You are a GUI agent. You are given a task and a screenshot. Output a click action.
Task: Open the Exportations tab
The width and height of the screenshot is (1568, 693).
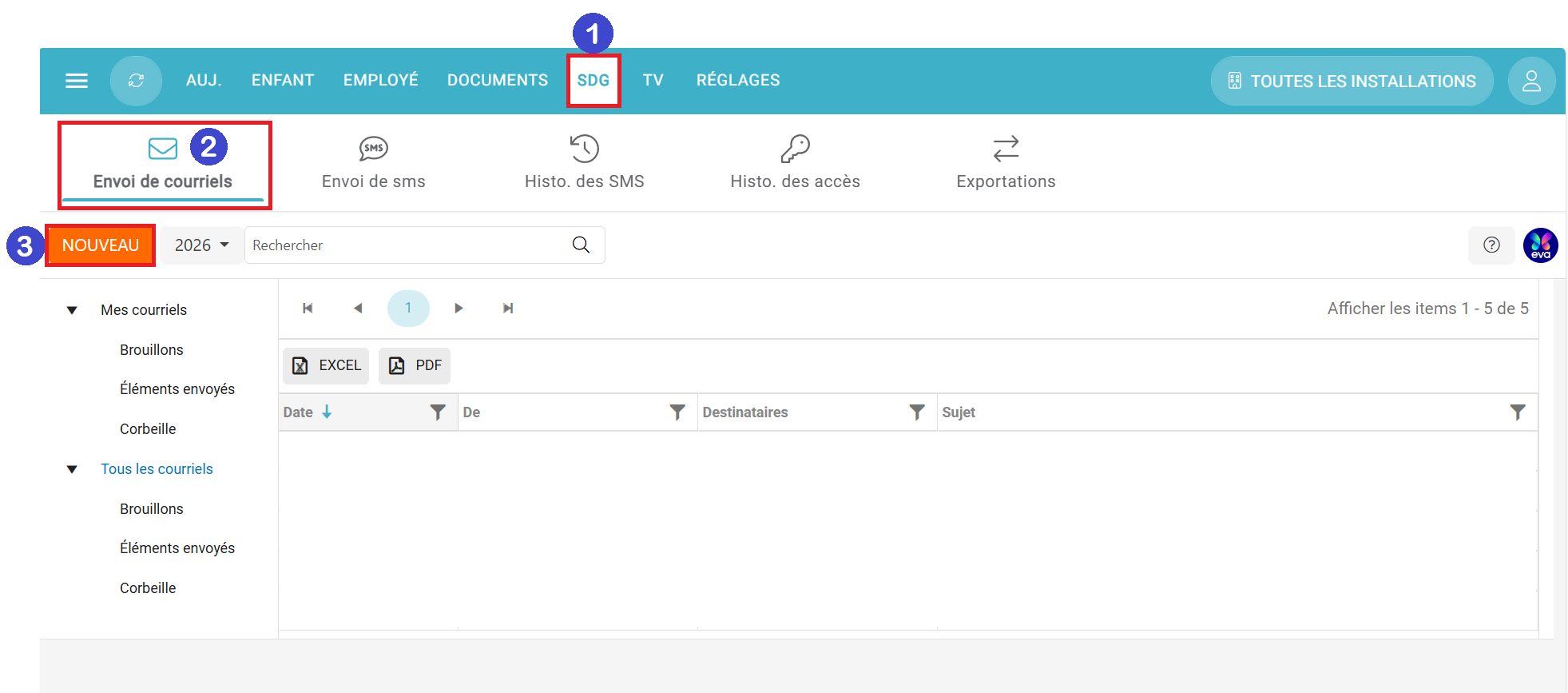(x=1005, y=163)
